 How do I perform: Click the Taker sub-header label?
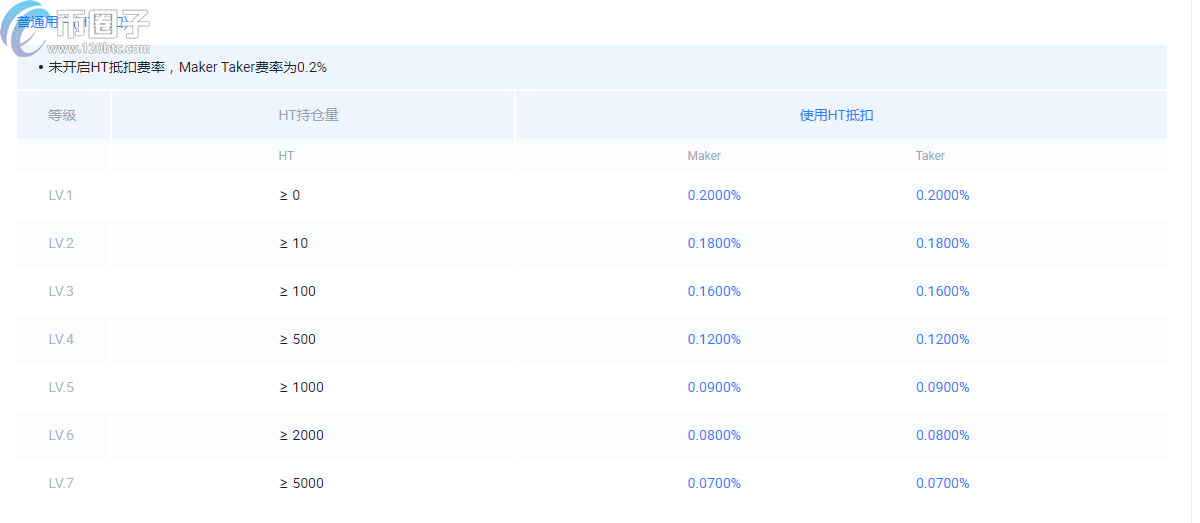point(930,156)
